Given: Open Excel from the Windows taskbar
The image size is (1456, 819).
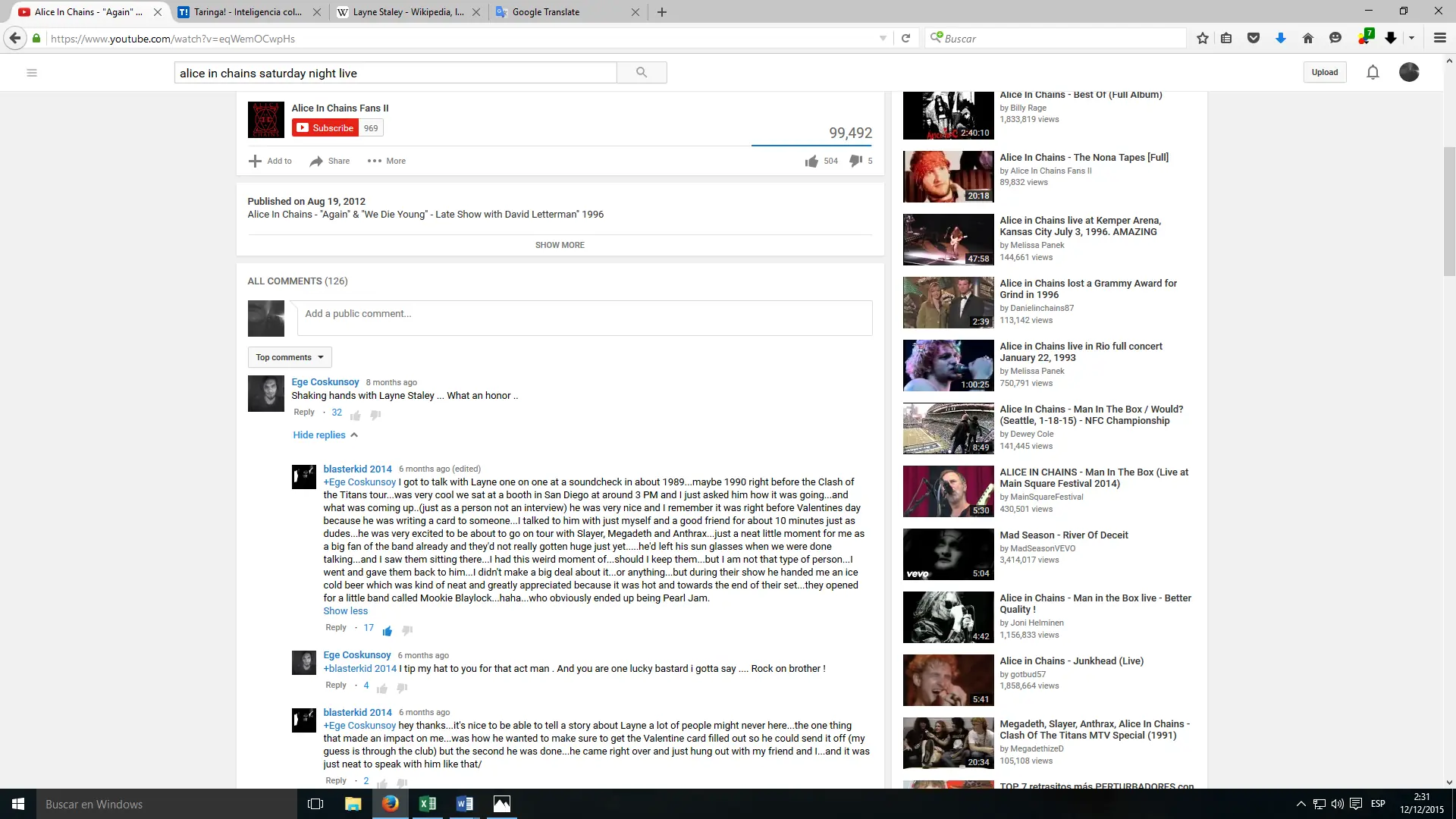Looking at the screenshot, I should pos(428,804).
